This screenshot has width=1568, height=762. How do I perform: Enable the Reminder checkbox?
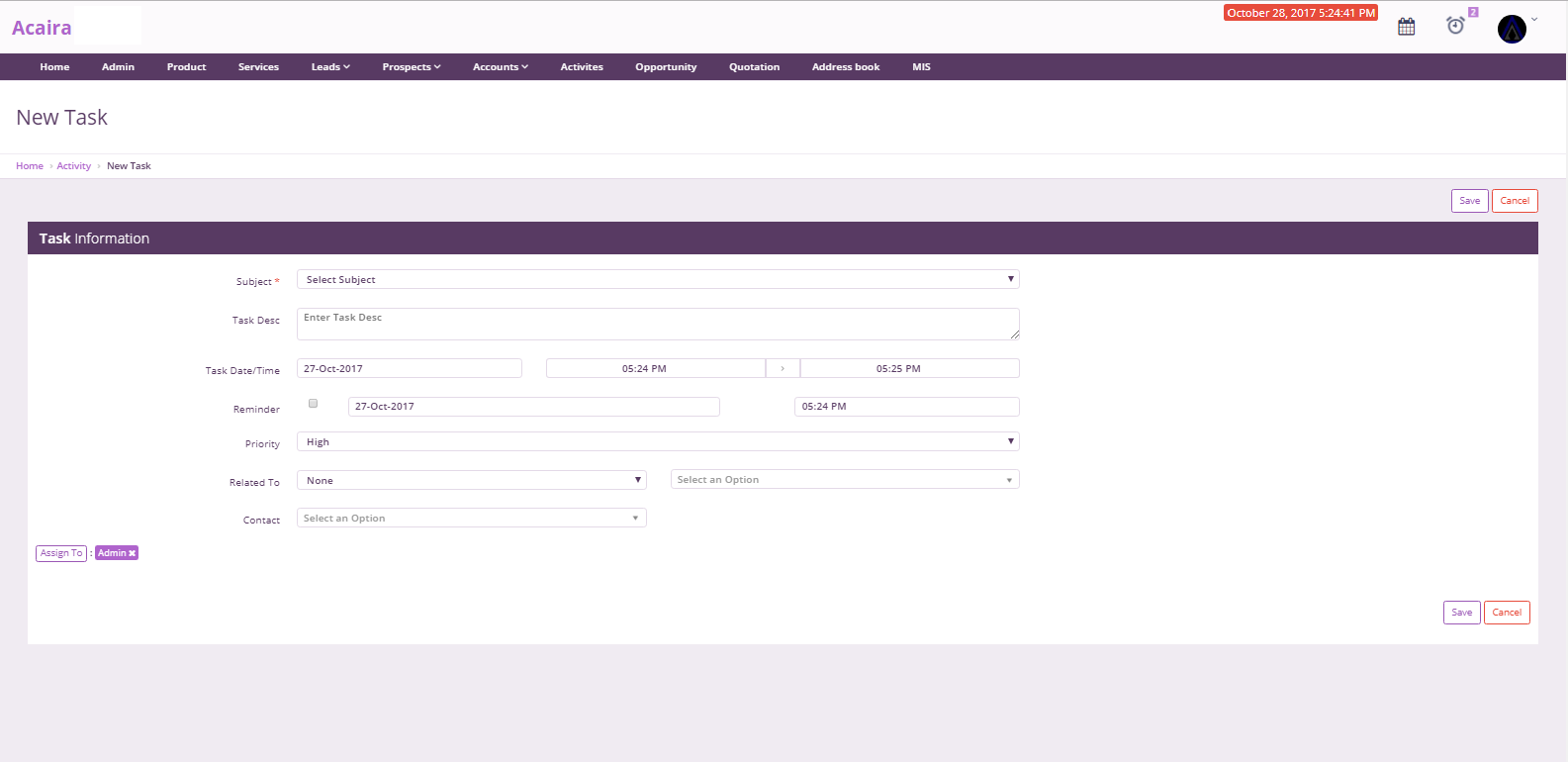[x=313, y=404]
